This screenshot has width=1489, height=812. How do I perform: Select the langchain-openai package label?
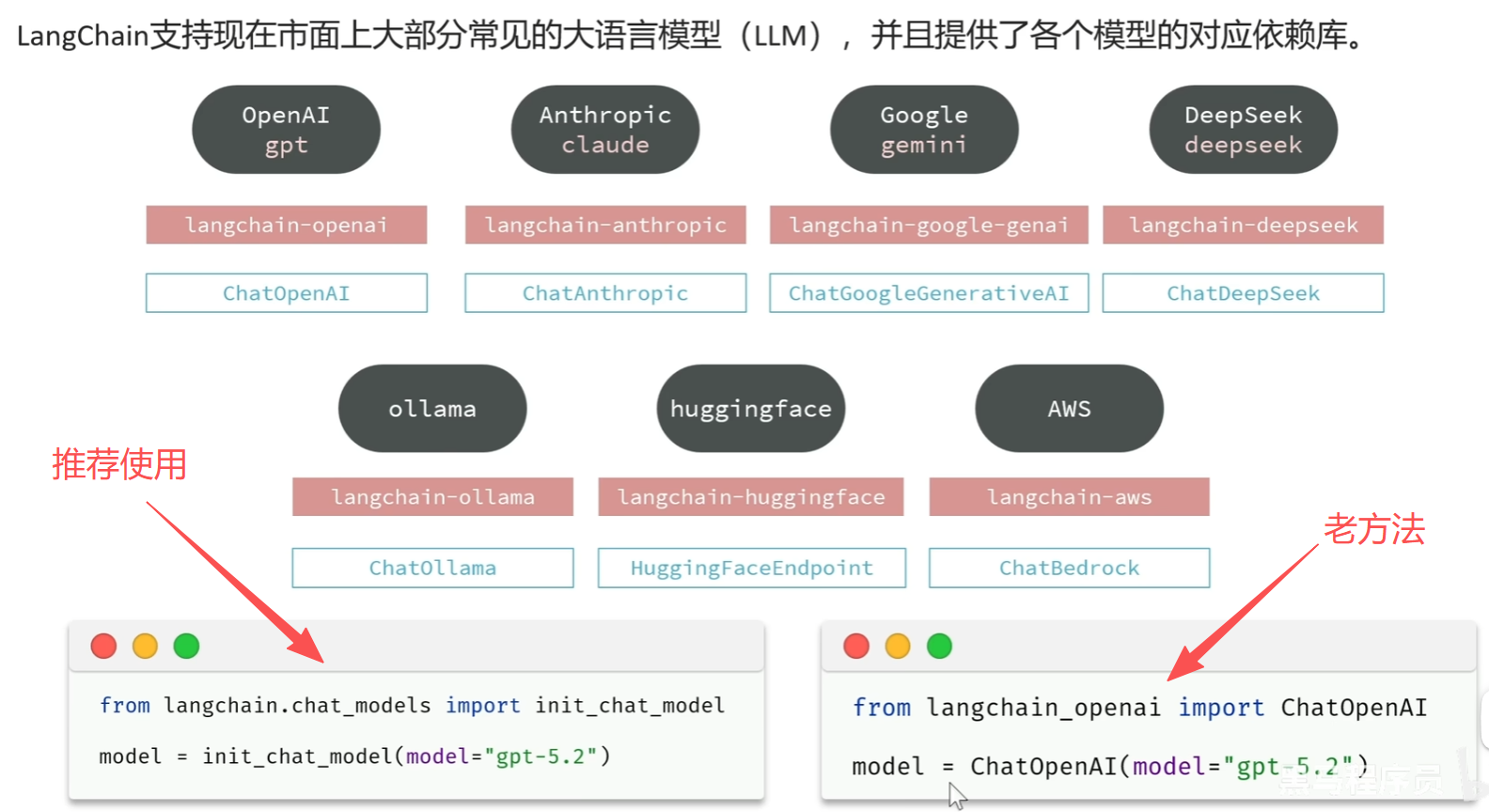[287, 225]
